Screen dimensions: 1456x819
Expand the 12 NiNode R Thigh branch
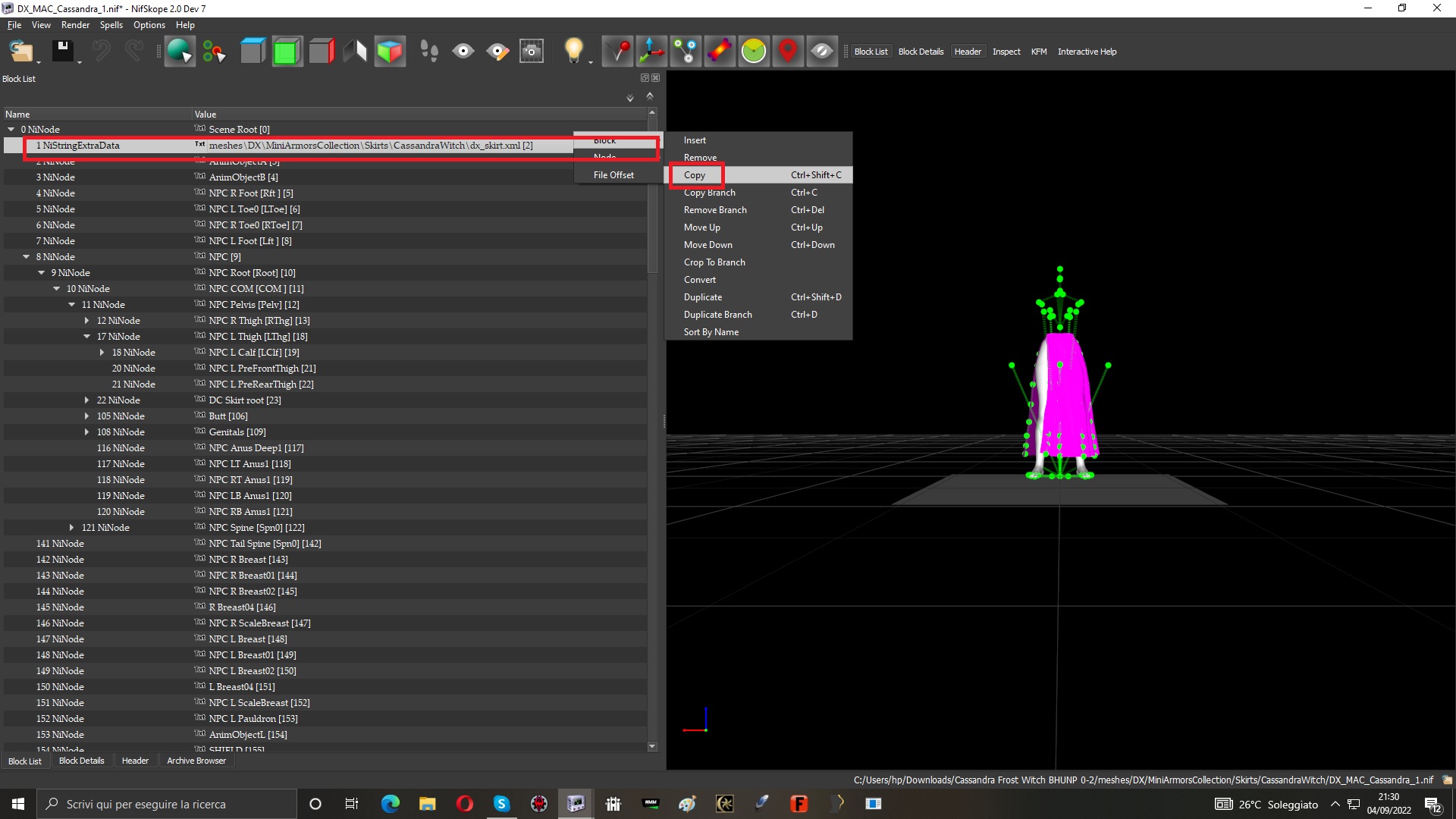[87, 321]
